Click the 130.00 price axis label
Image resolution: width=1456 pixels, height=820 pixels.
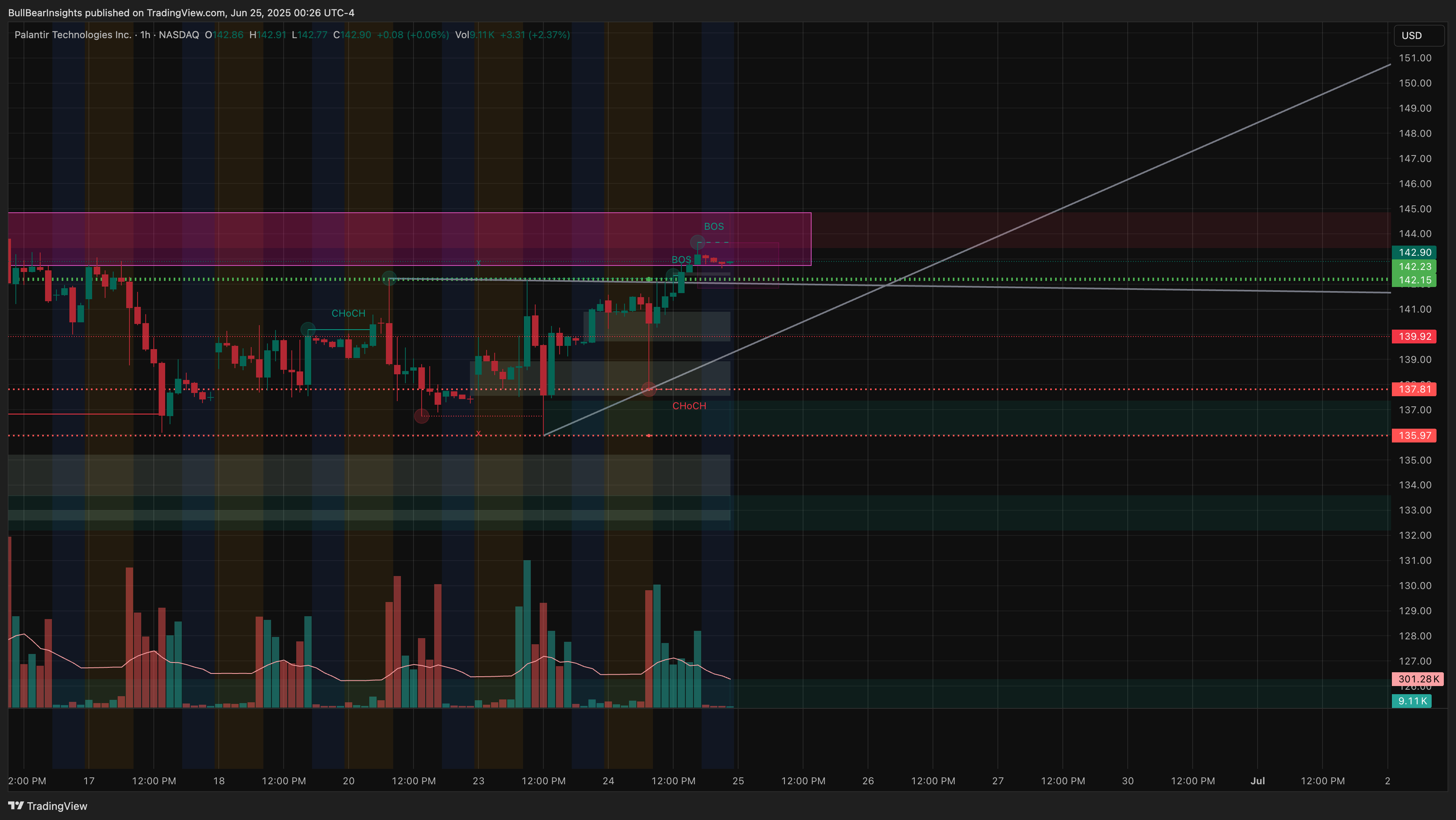[1415, 586]
